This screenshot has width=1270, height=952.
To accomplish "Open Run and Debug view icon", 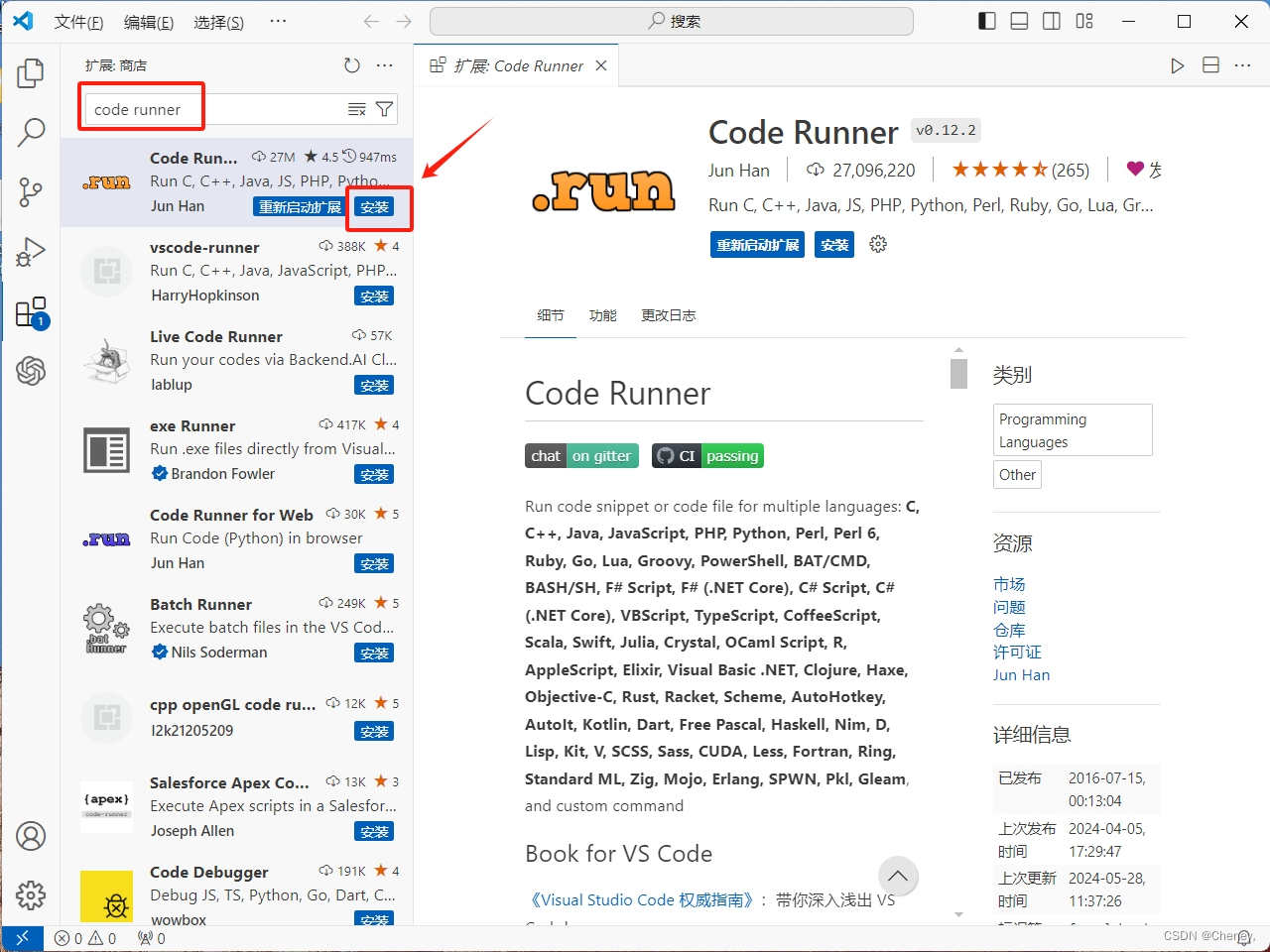I will [31, 252].
